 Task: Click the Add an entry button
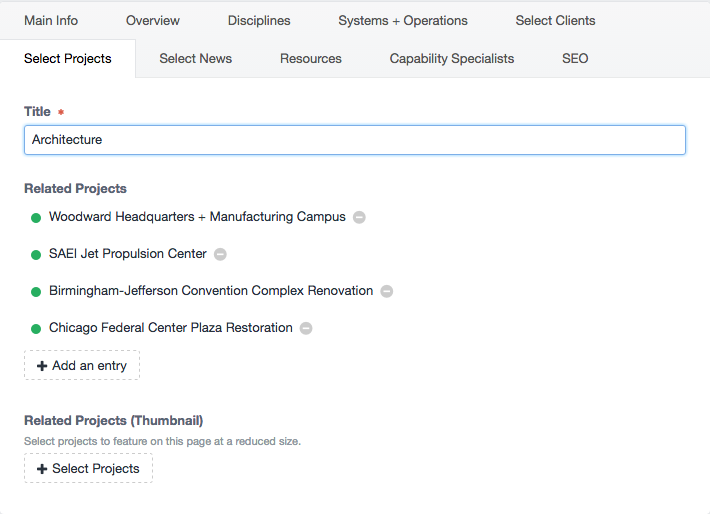click(x=82, y=365)
